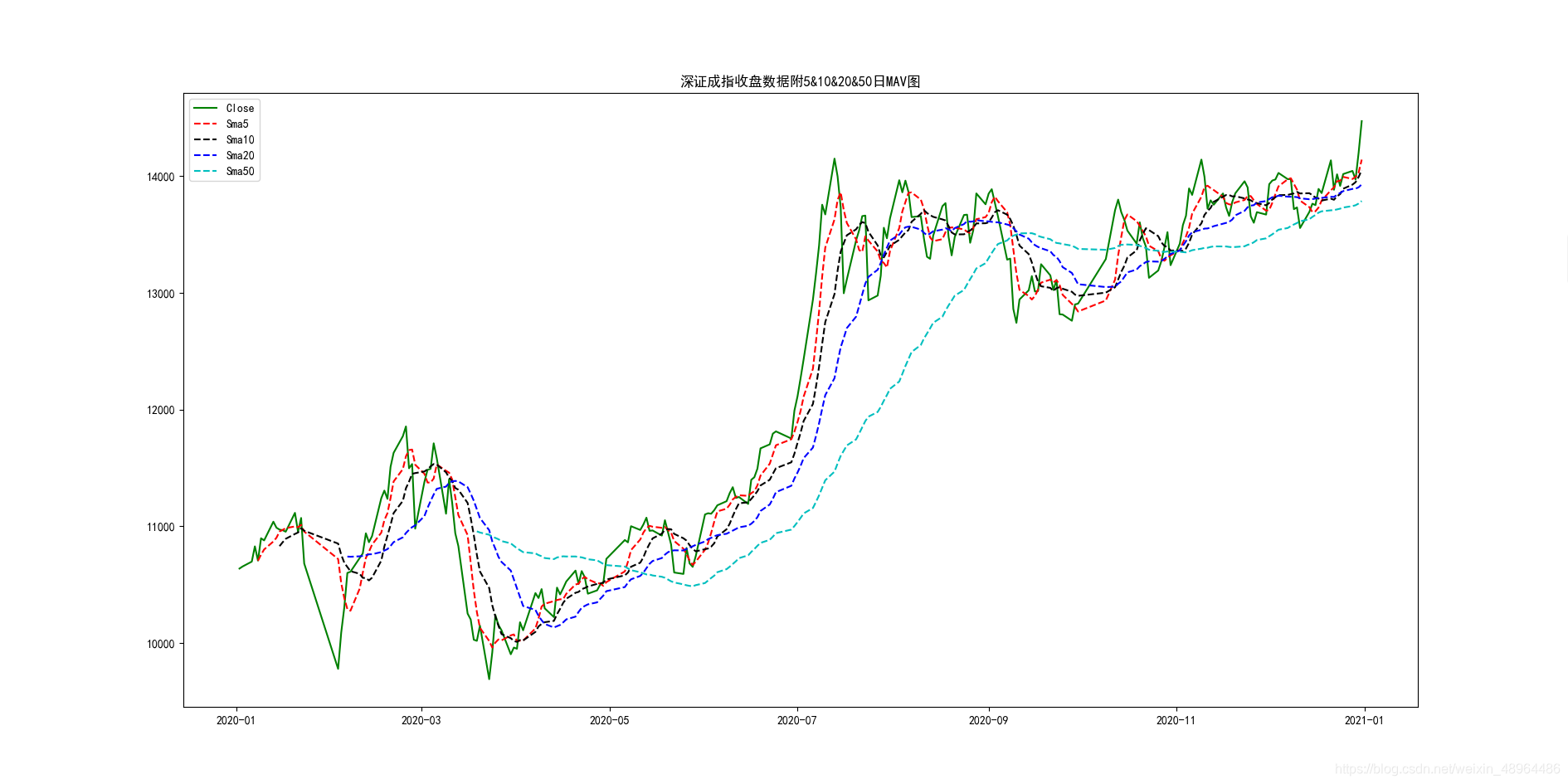Viewport: 1568px width, 784px height.
Task: Click the y-axis label '14000'
Action: (161, 177)
